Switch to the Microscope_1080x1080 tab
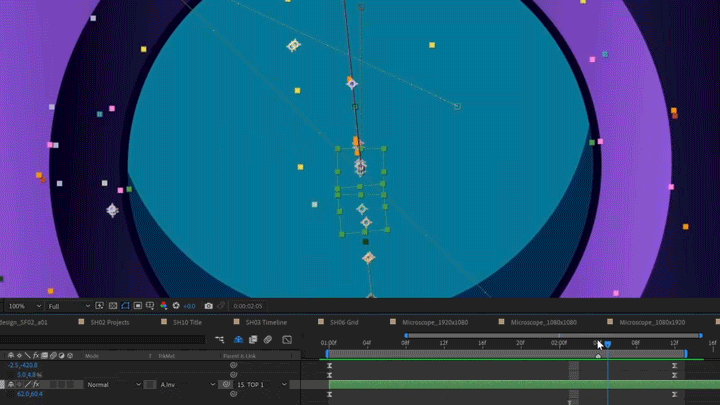720x405 pixels. (544, 322)
